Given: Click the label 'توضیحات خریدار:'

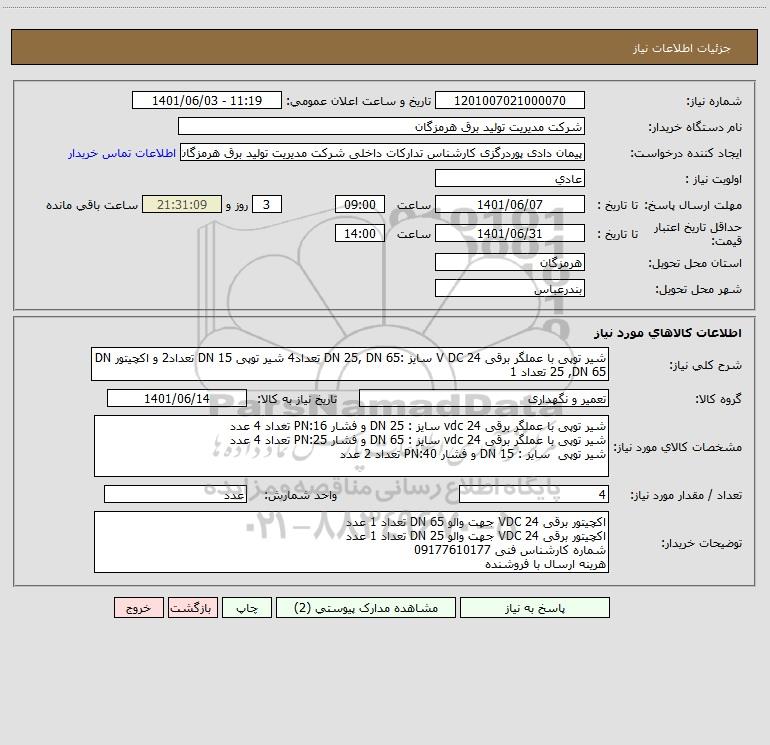Looking at the screenshot, I should (x=701, y=543).
